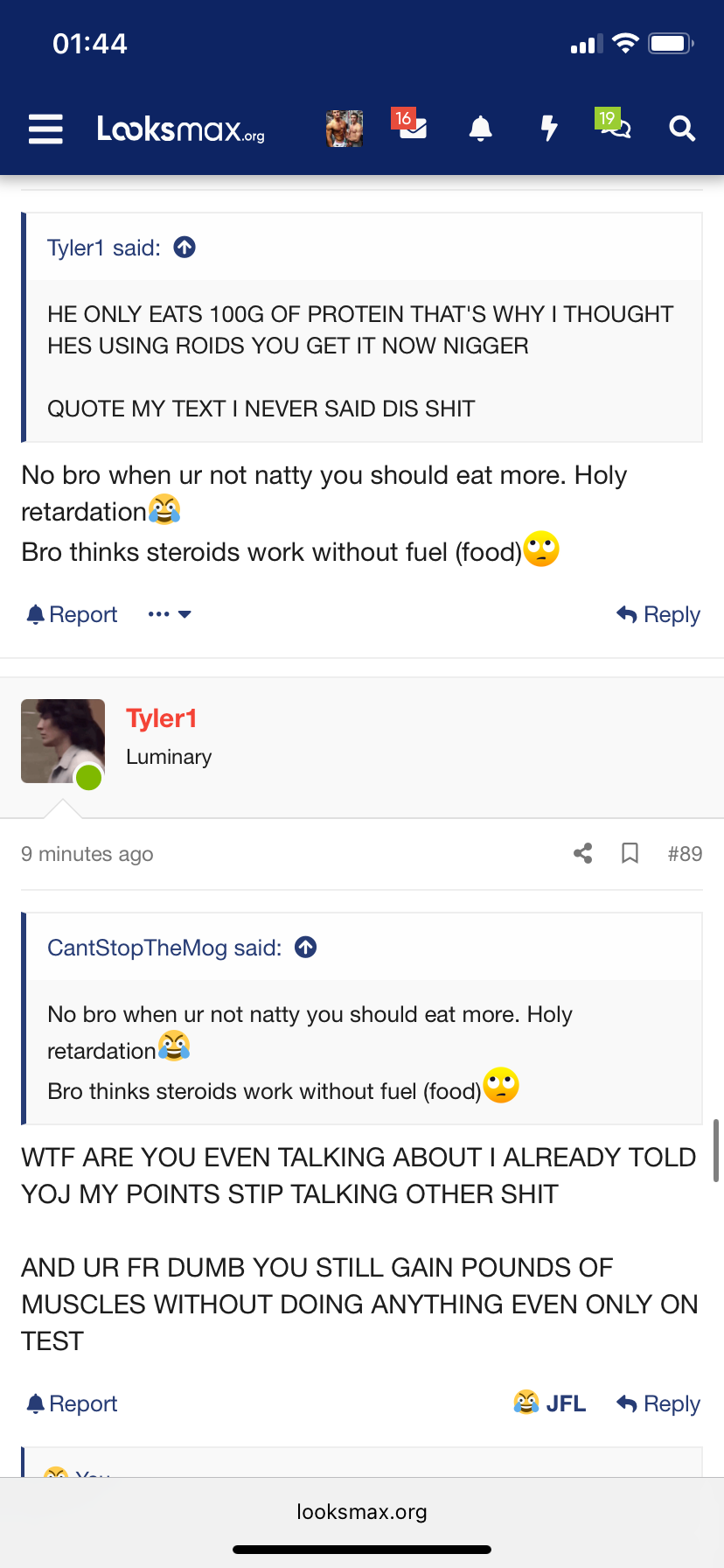
Task: Open the notifications bell
Action: (480, 129)
